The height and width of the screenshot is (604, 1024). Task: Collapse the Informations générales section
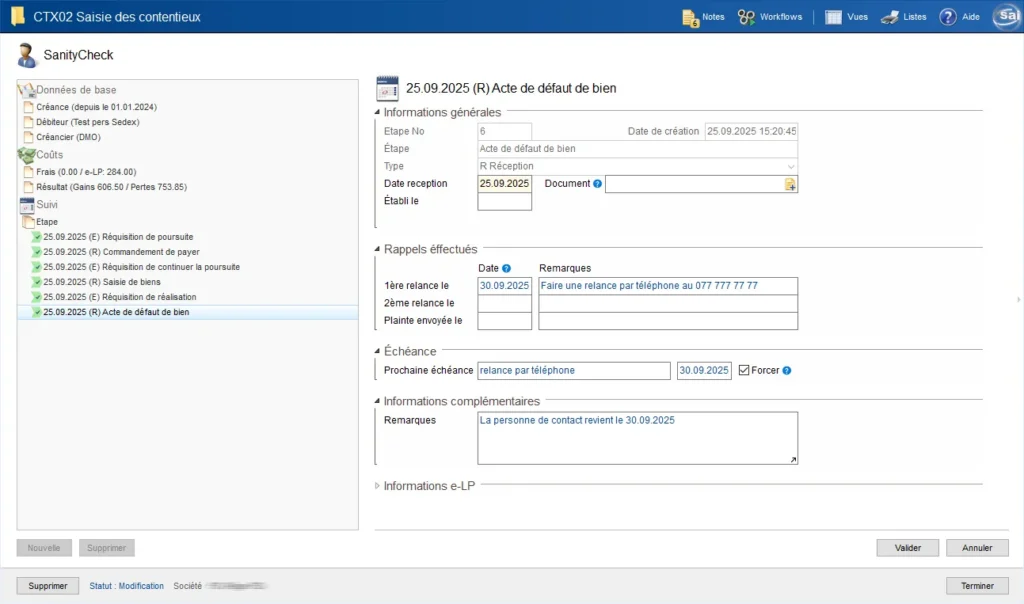[x=377, y=112]
